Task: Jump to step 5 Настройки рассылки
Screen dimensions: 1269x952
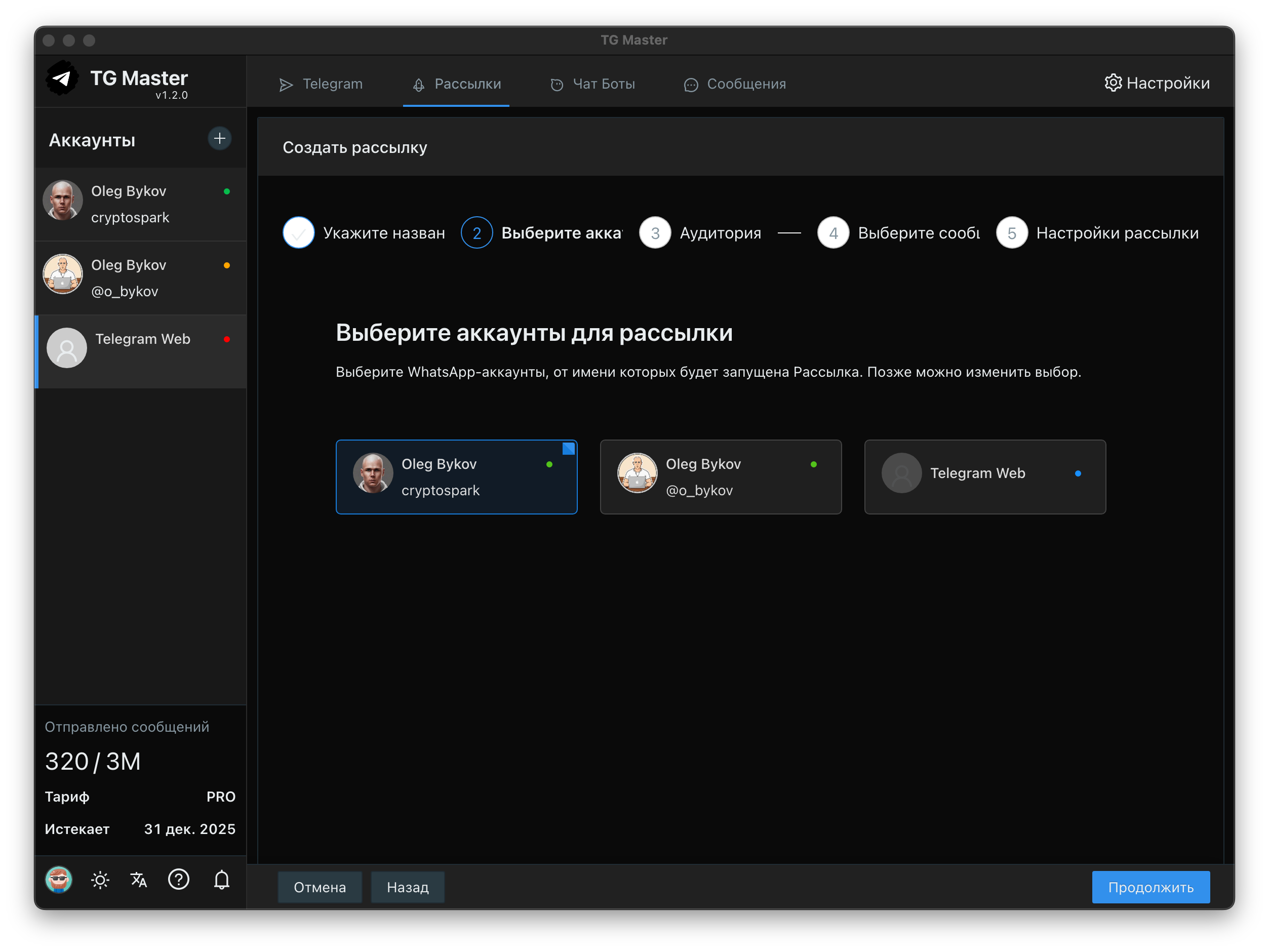Action: coord(1011,233)
